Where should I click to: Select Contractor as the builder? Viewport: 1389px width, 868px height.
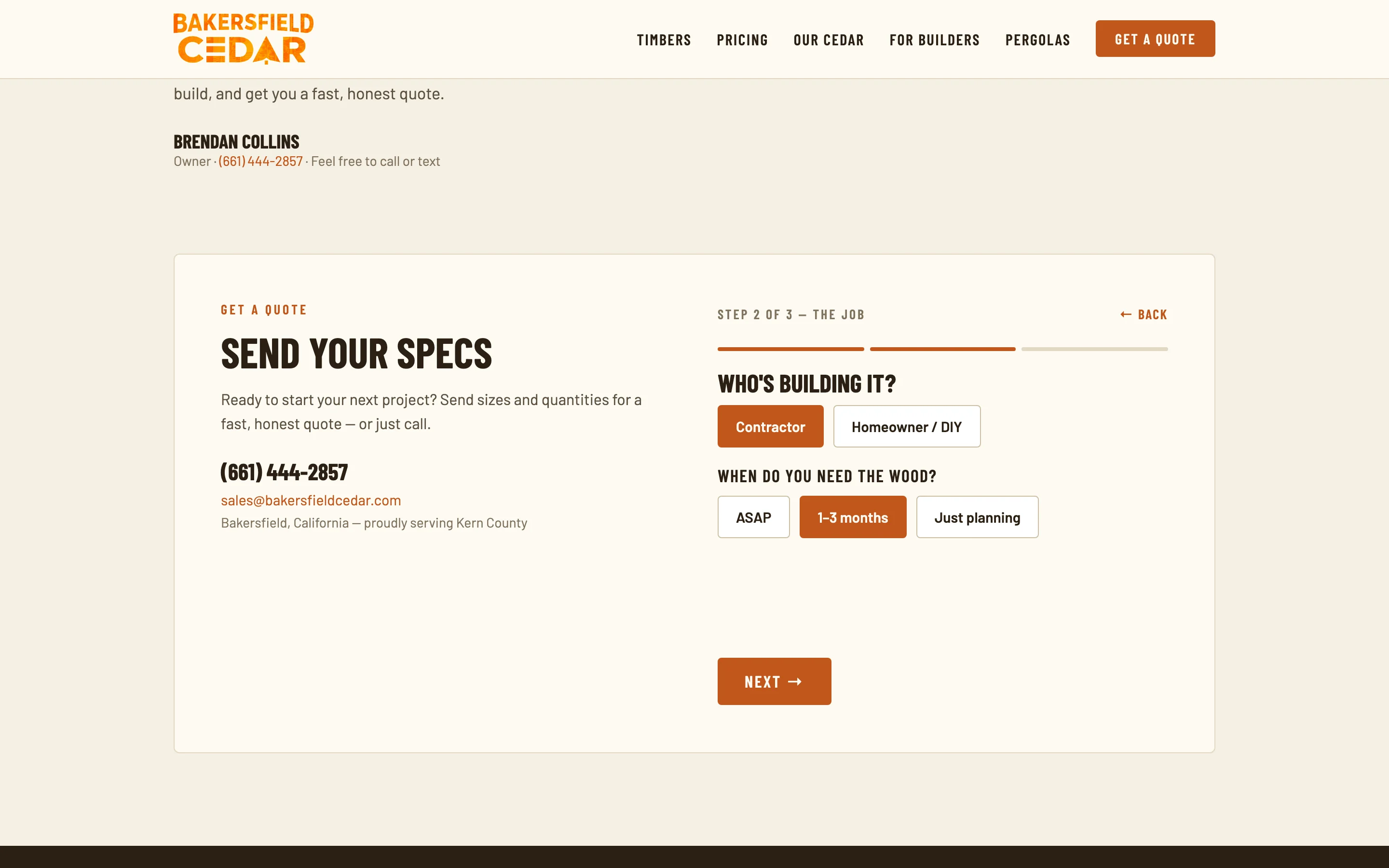pyautogui.click(x=770, y=427)
